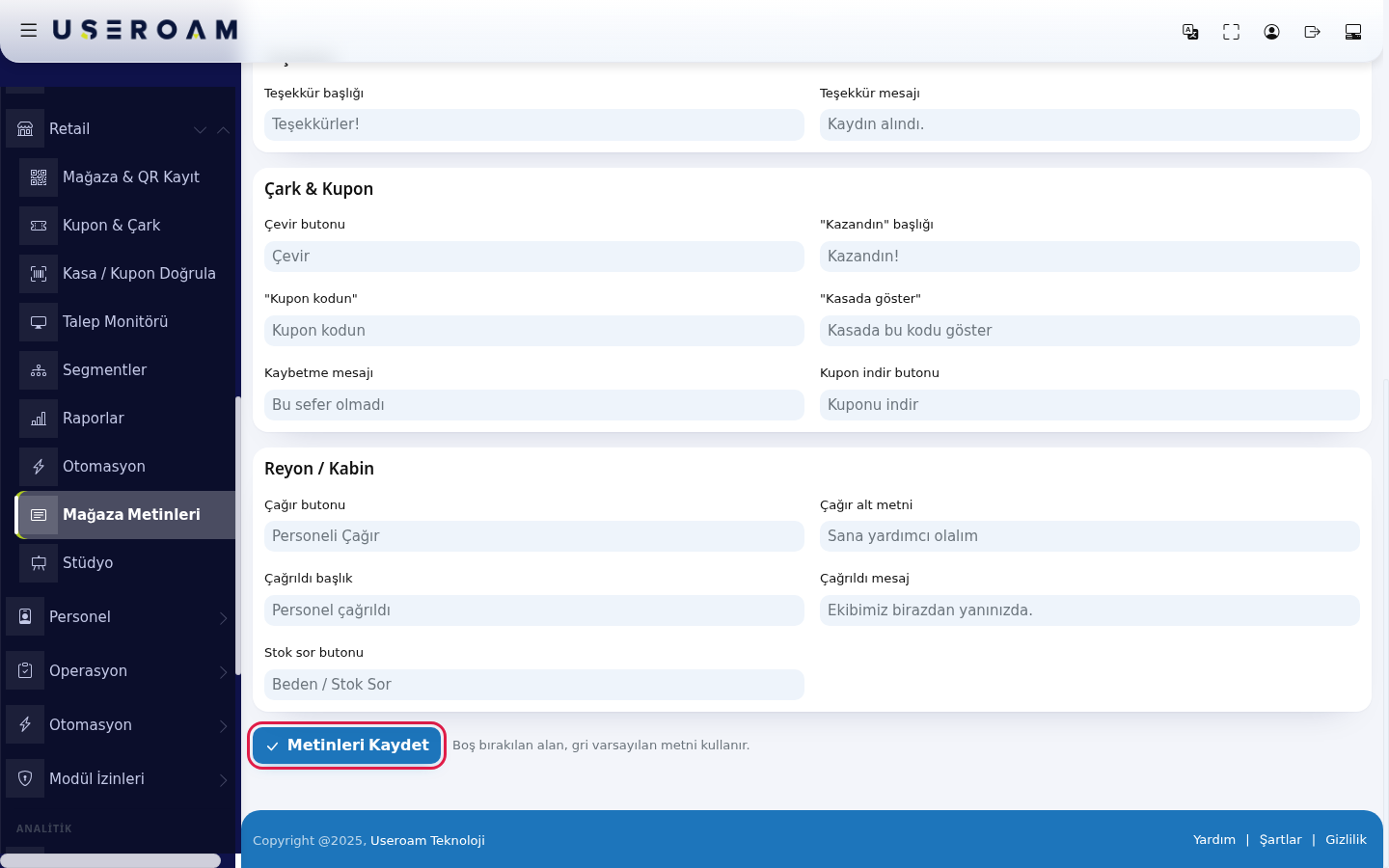Save with the Metinleri Kaydet button
The image size is (1389, 868).
click(347, 746)
